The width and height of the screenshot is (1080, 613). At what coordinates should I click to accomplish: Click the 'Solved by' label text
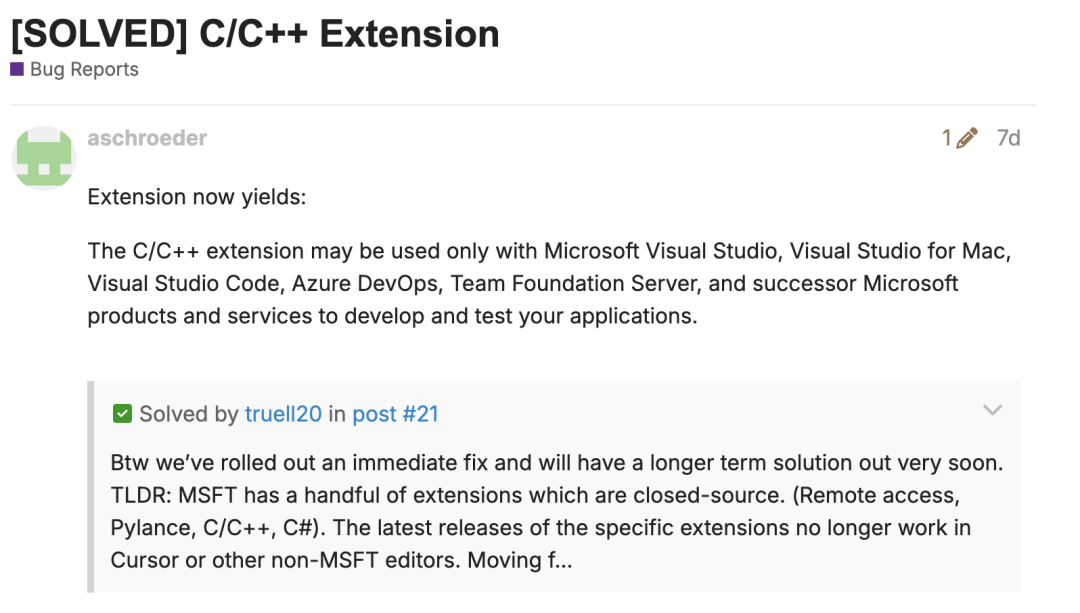pyautogui.click(x=189, y=414)
